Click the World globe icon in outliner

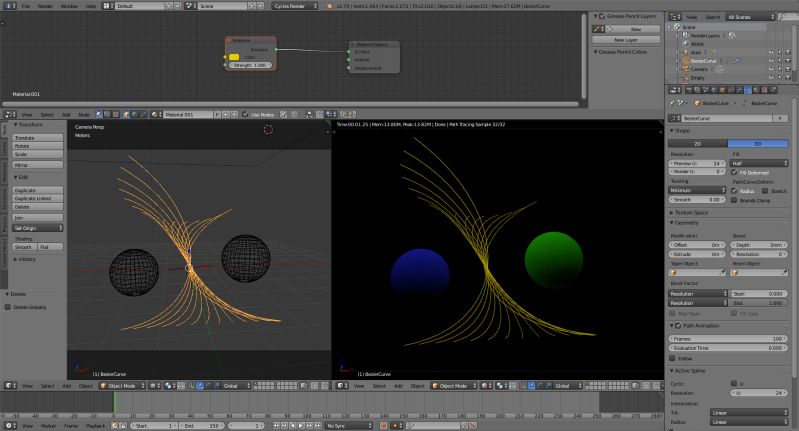tap(686, 44)
